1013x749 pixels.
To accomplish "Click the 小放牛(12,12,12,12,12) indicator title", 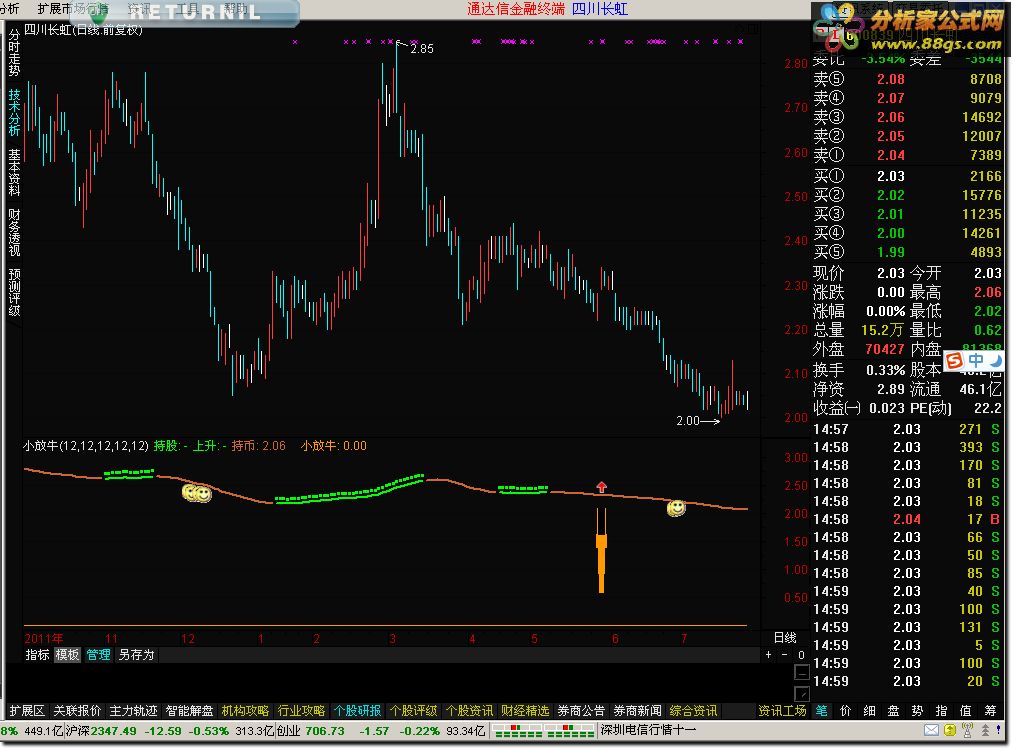I will 86,446.
